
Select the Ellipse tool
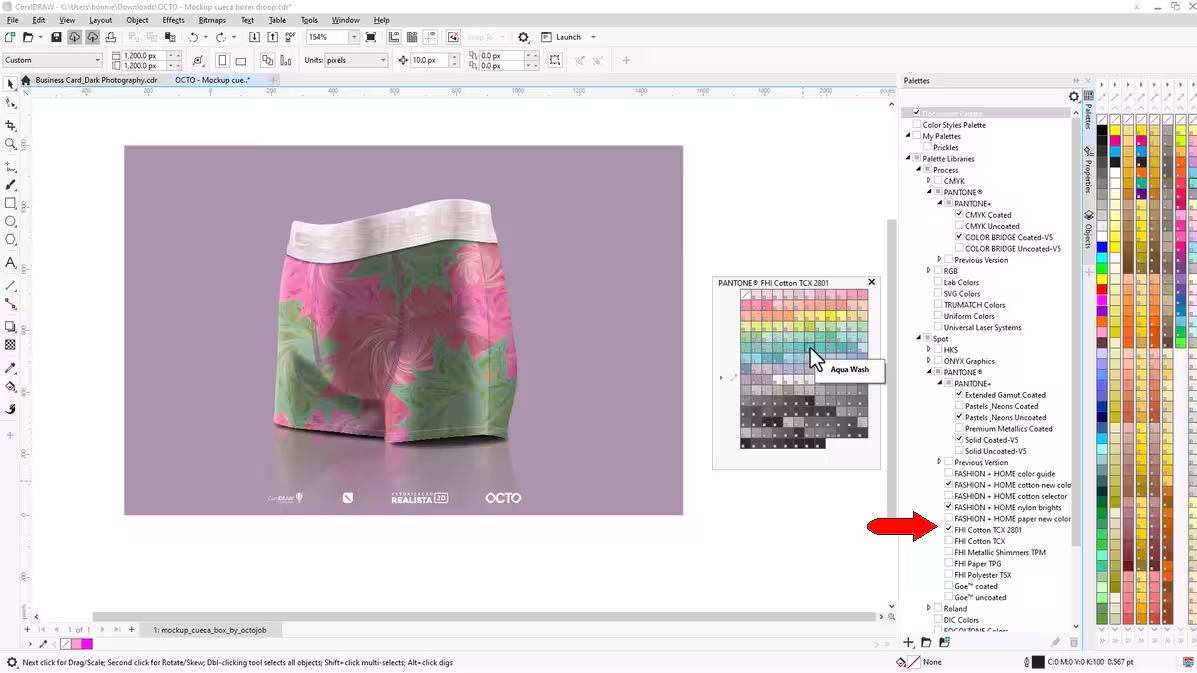pos(11,221)
